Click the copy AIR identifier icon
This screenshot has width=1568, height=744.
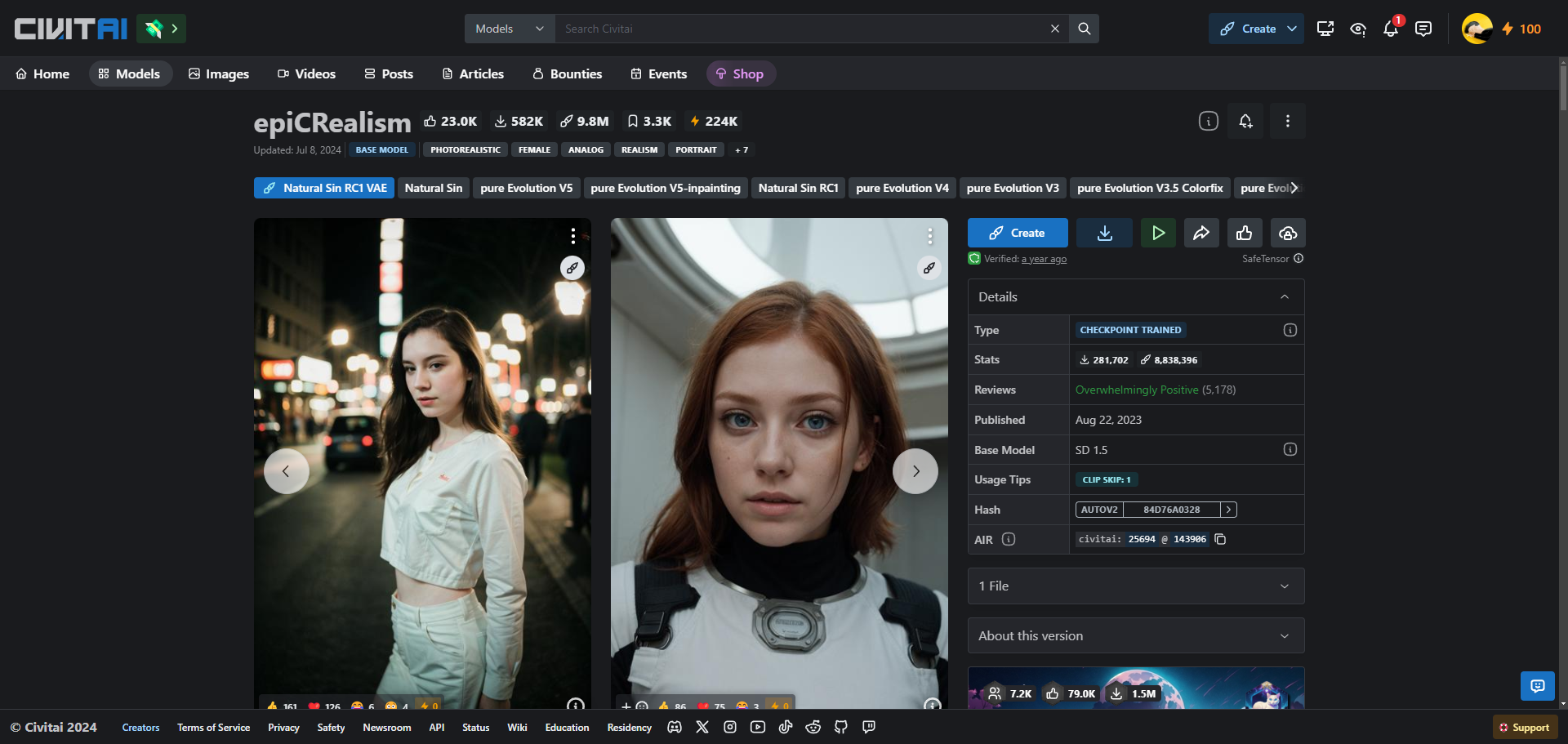pyautogui.click(x=1220, y=539)
